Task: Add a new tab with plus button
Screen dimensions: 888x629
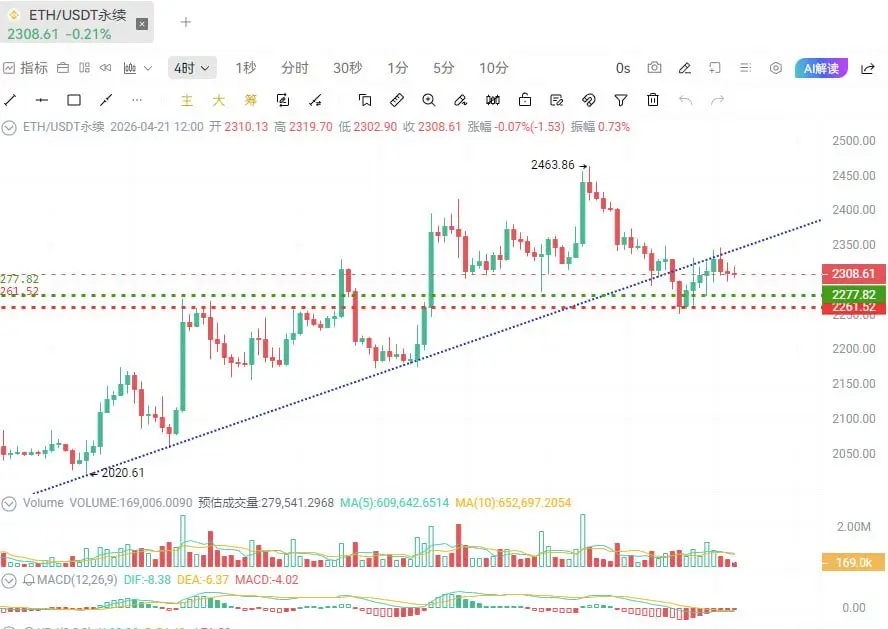Action: (x=185, y=22)
